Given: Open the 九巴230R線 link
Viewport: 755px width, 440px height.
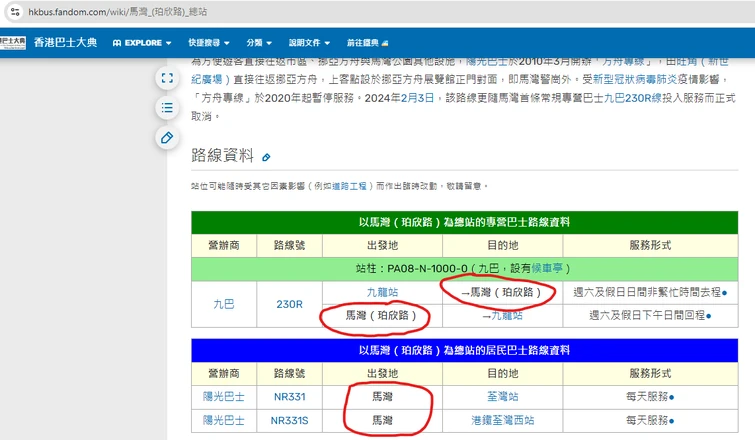Looking at the screenshot, I should (633, 98).
